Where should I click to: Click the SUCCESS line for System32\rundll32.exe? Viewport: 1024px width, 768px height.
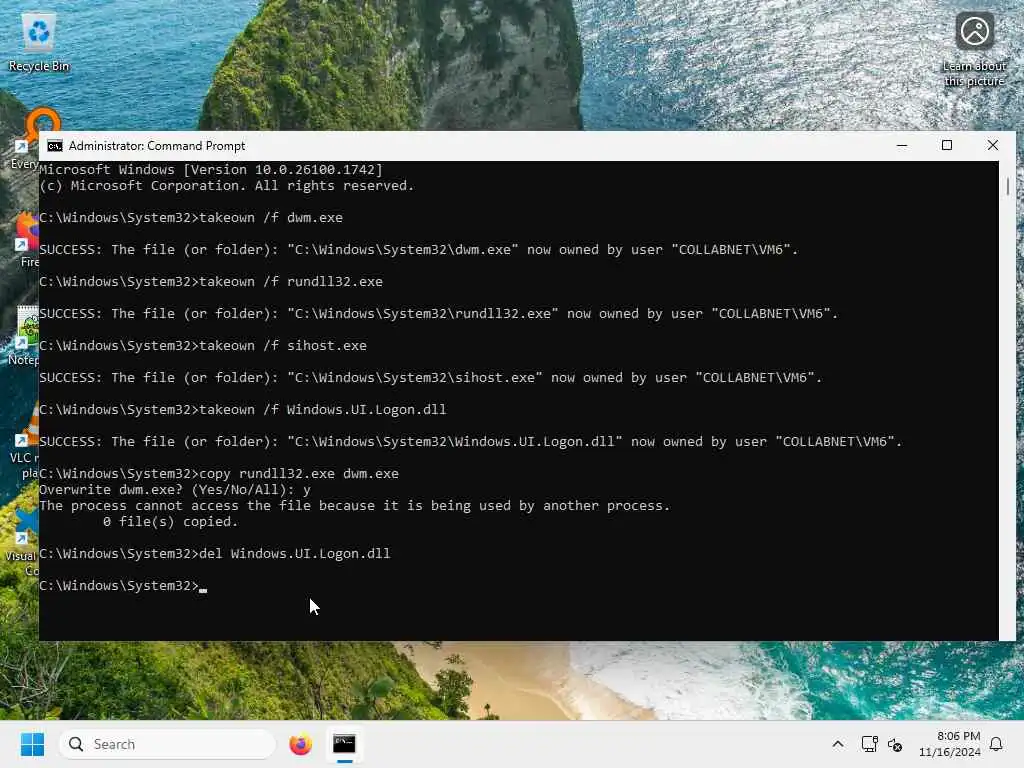pos(438,313)
